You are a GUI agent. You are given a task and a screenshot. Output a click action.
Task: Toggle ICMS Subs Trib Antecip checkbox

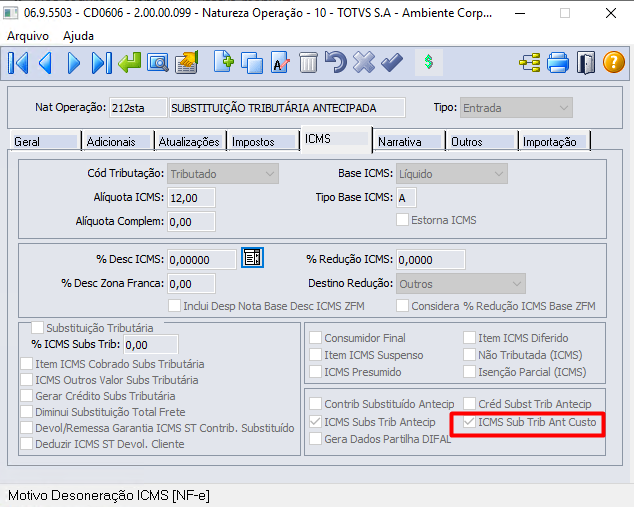coord(315,422)
